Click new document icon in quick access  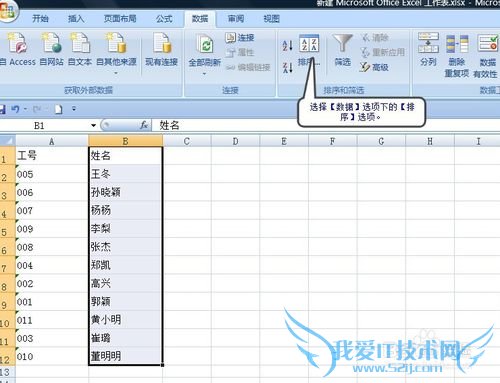click(59, 109)
